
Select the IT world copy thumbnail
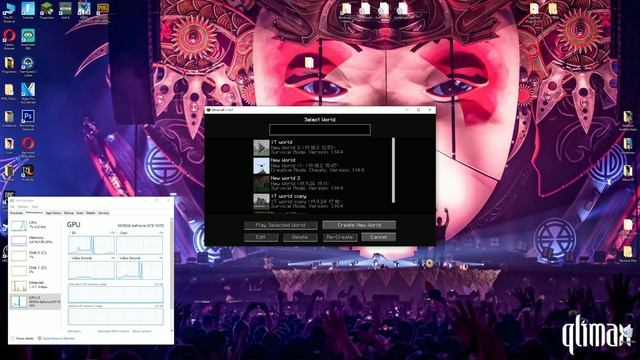261,201
